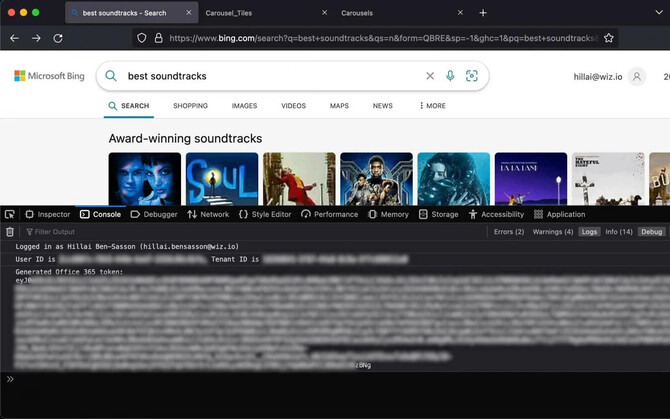The image size is (670, 419).
Task: Clear console output with the trash icon
Action: pos(10,232)
